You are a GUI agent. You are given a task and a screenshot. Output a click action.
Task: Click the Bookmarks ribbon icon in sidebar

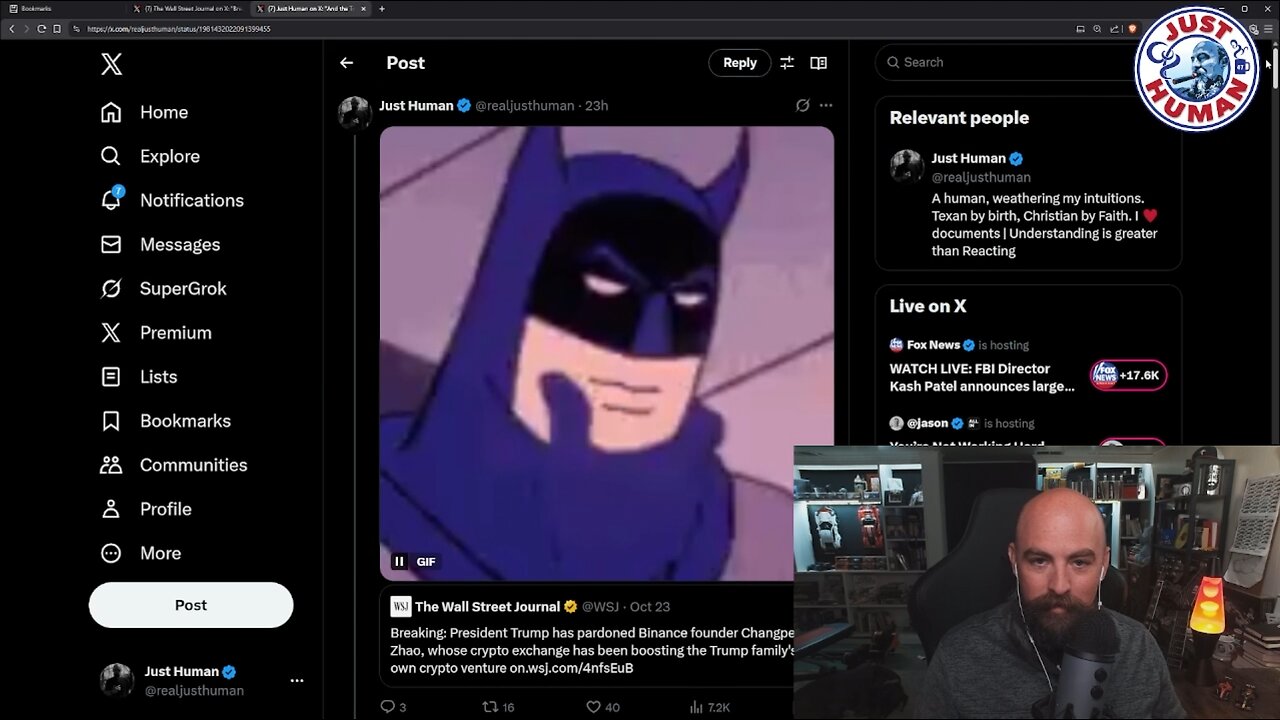point(111,421)
